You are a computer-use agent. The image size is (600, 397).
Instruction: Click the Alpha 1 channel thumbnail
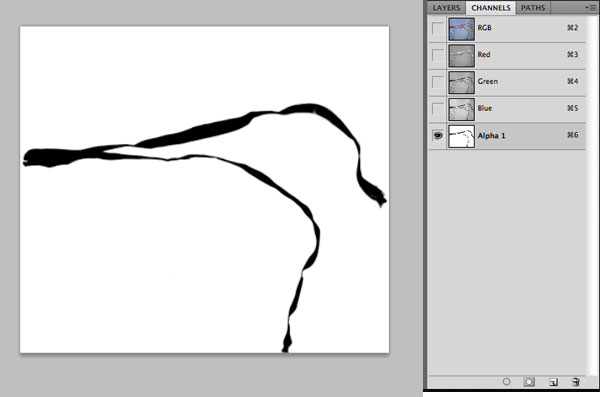[461, 136]
